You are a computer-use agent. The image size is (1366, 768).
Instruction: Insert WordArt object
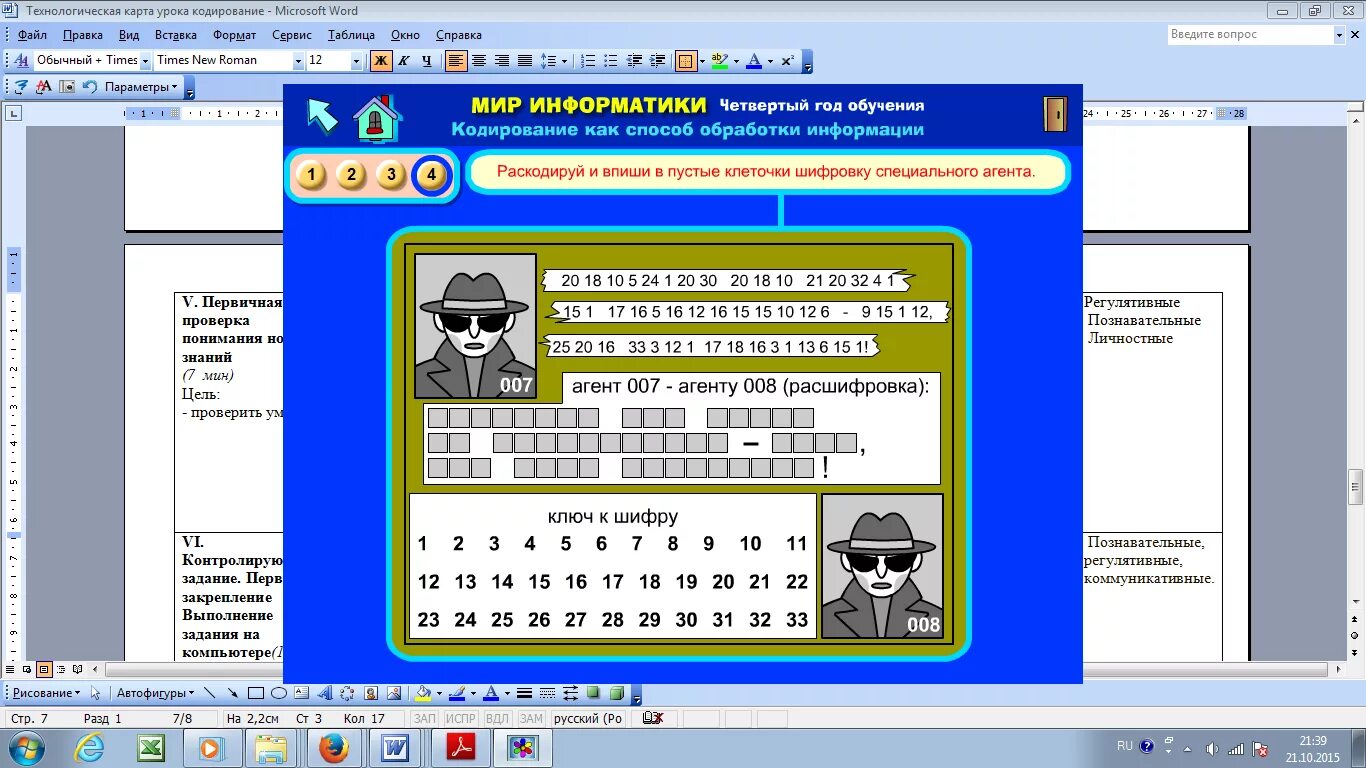325,693
